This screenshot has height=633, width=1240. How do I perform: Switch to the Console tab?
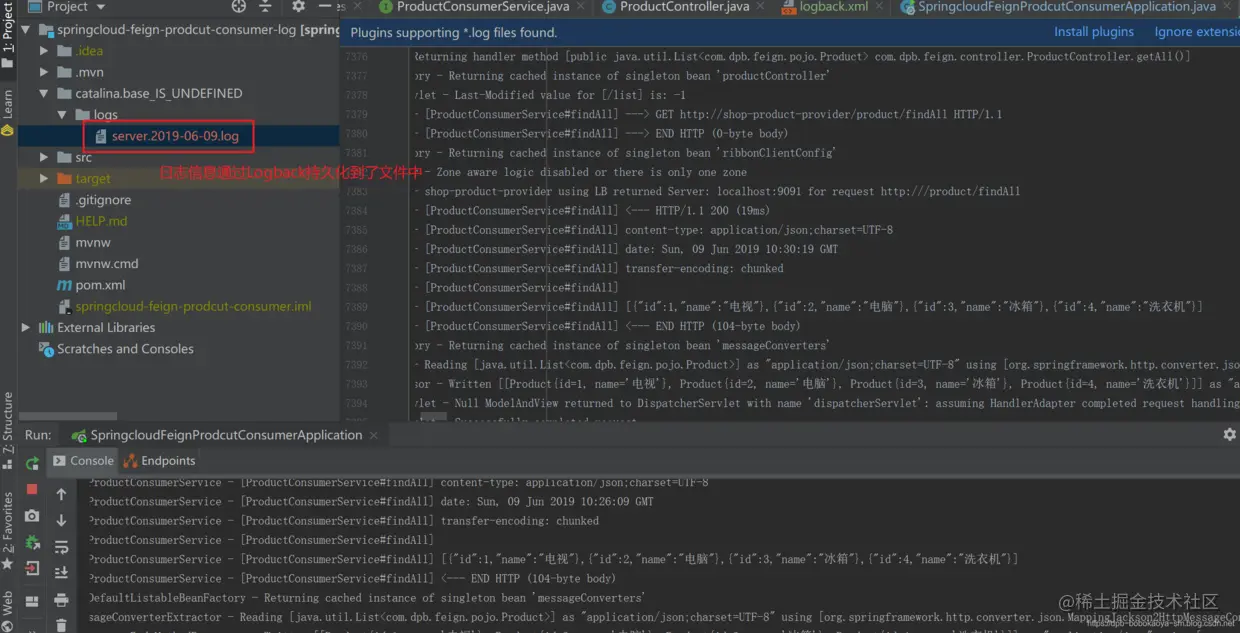83,461
